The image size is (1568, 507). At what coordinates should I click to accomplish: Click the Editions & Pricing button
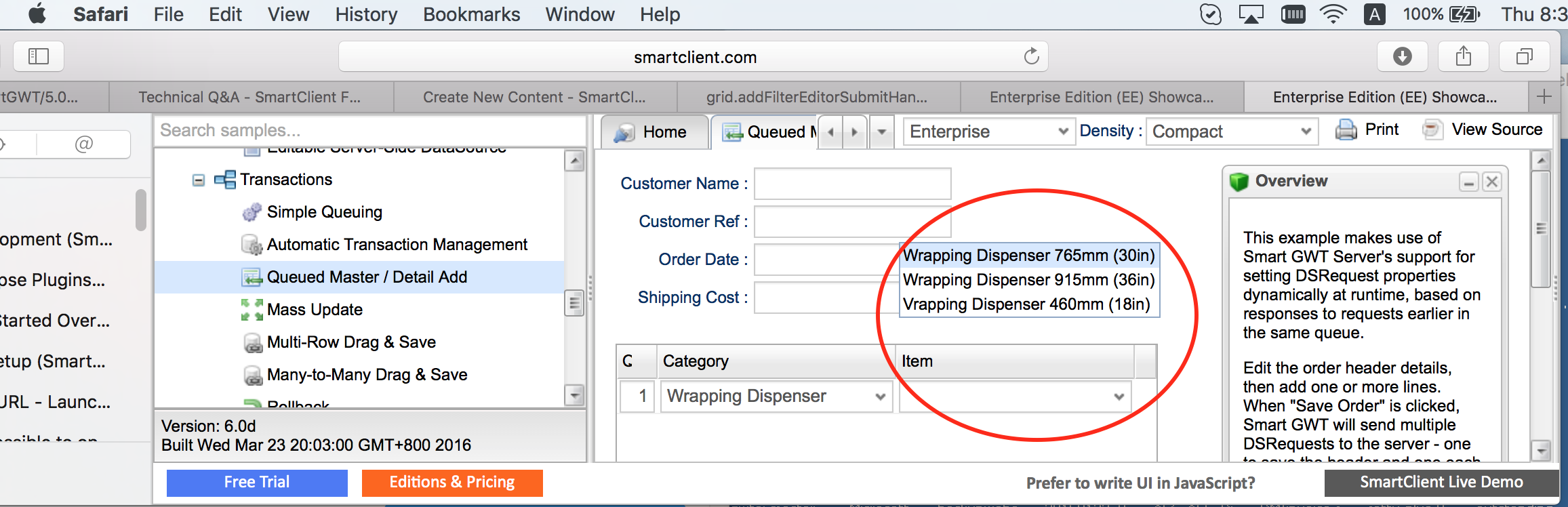pyautogui.click(x=452, y=483)
